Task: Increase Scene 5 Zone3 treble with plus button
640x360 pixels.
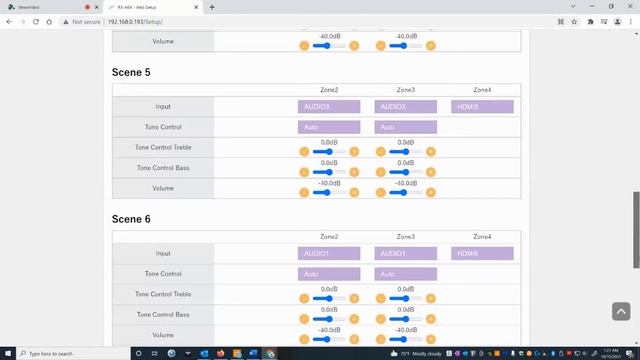Action: tap(431, 152)
